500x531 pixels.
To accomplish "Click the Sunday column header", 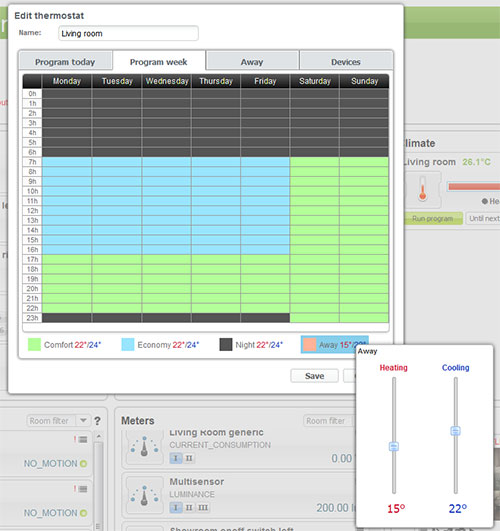I will click(x=364, y=81).
